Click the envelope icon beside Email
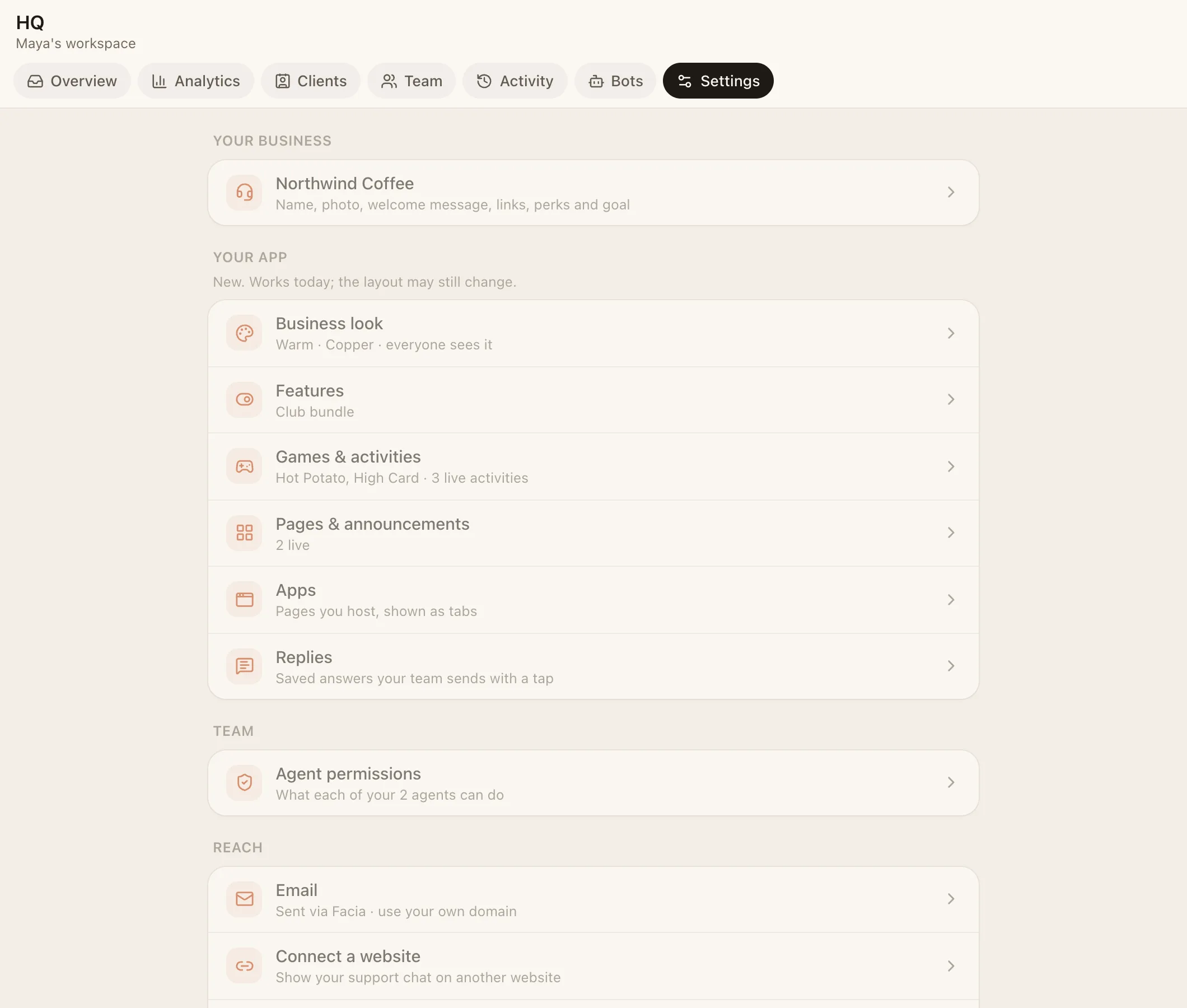Viewport: 1187px width, 1008px height. pos(245,899)
